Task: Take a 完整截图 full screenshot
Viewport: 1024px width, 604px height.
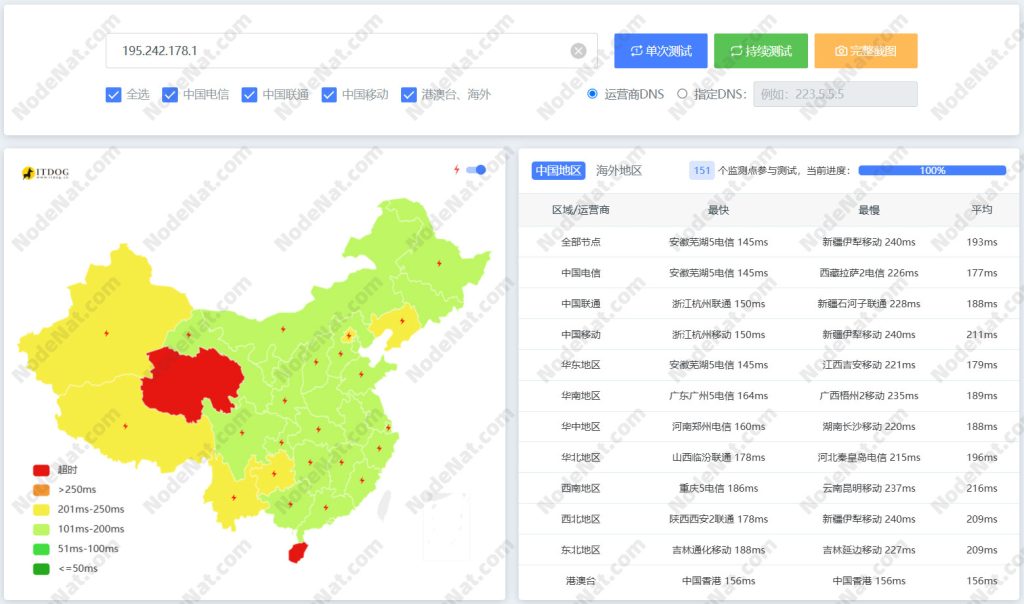Action: [866, 51]
